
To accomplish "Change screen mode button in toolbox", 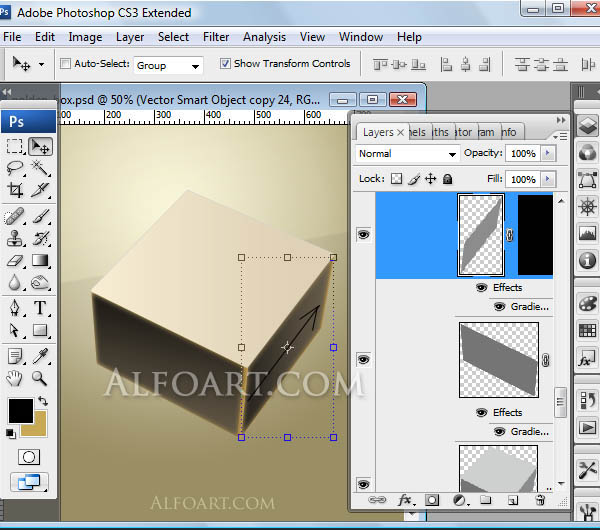I will (x=29, y=482).
